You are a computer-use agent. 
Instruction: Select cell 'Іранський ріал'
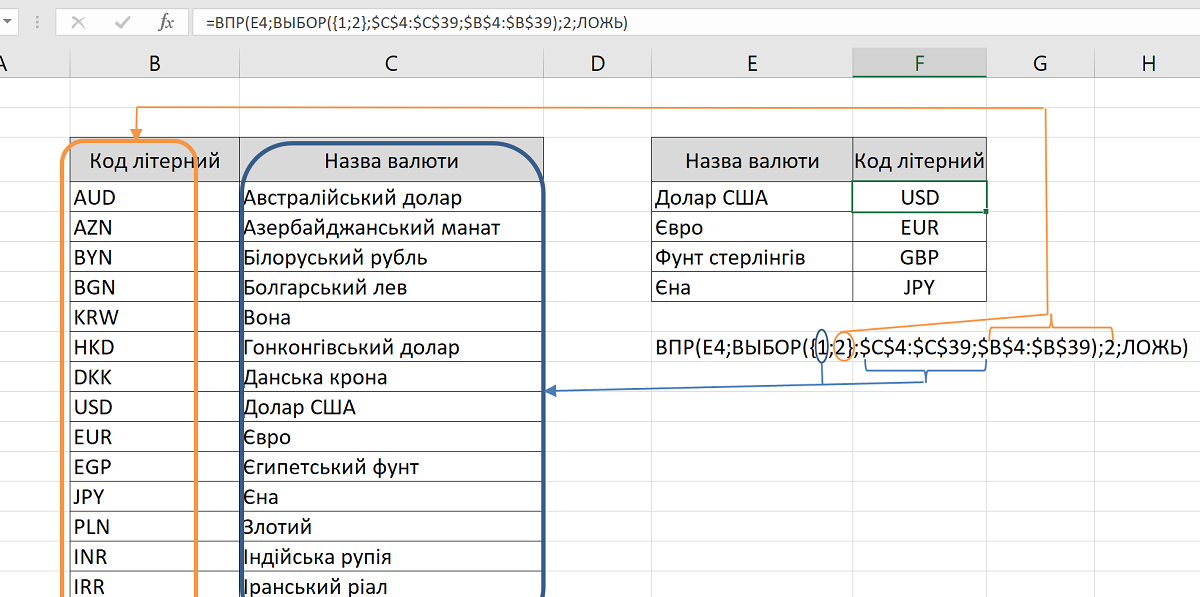tap(391, 585)
